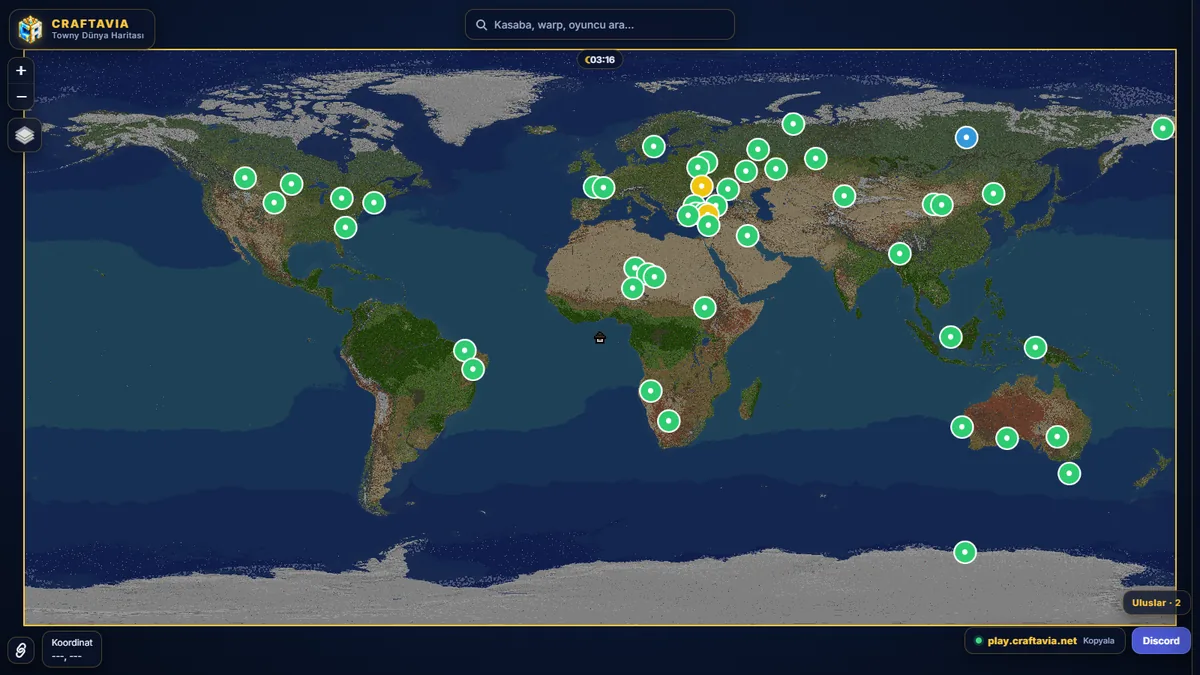This screenshot has width=1200, height=675.
Task: Open the Discord link button
Action: pyautogui.click(x=1161, y=641)
